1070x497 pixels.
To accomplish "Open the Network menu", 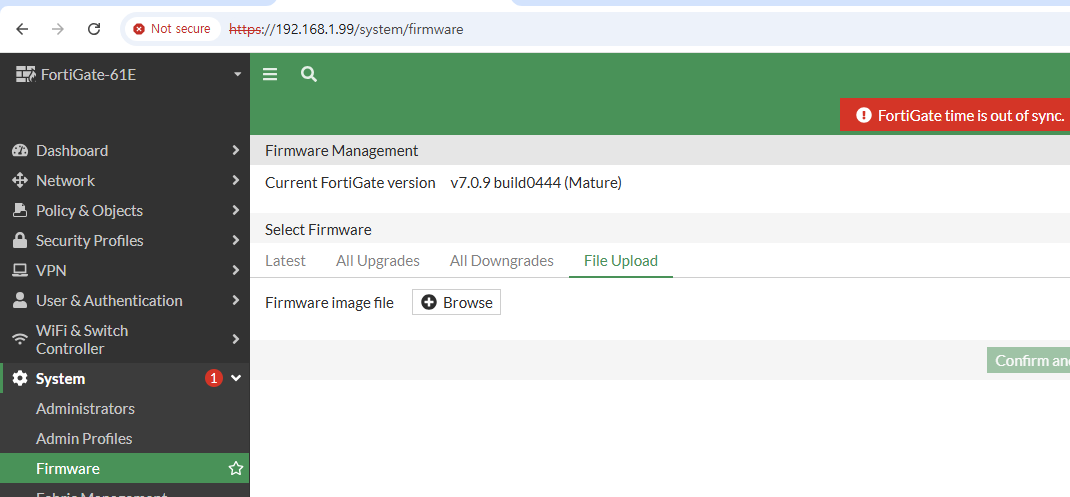I will coord(66,181).
